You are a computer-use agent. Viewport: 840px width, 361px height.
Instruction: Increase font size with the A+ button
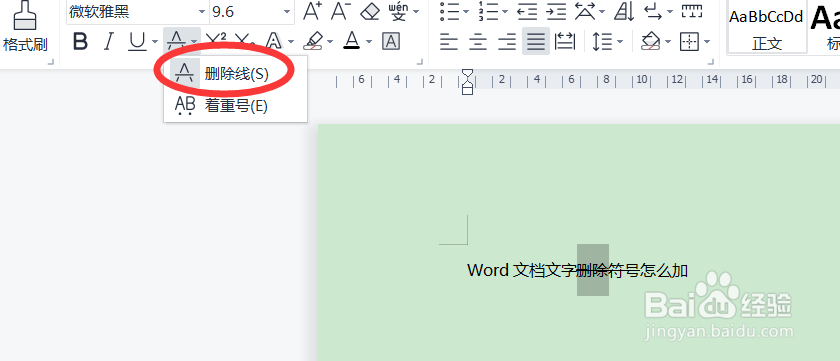(312, 11)
